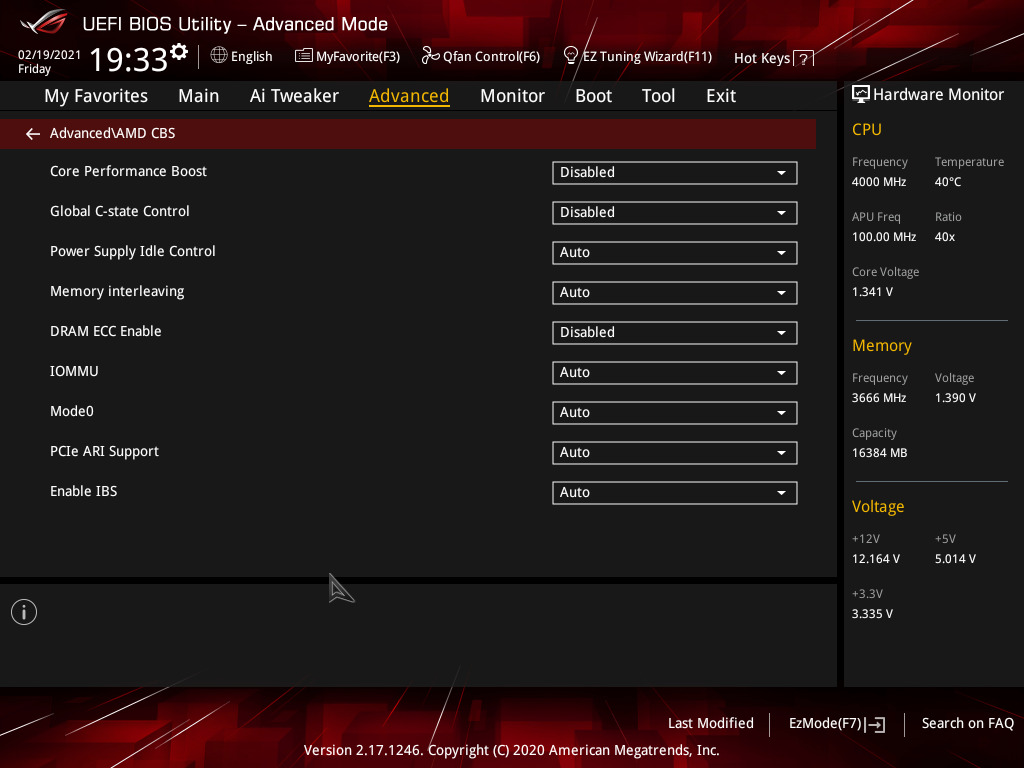This screenshot has width=1024, height=768.
Task: Click the EzMode exit arrow icon
Action: (x=875, y=724)
